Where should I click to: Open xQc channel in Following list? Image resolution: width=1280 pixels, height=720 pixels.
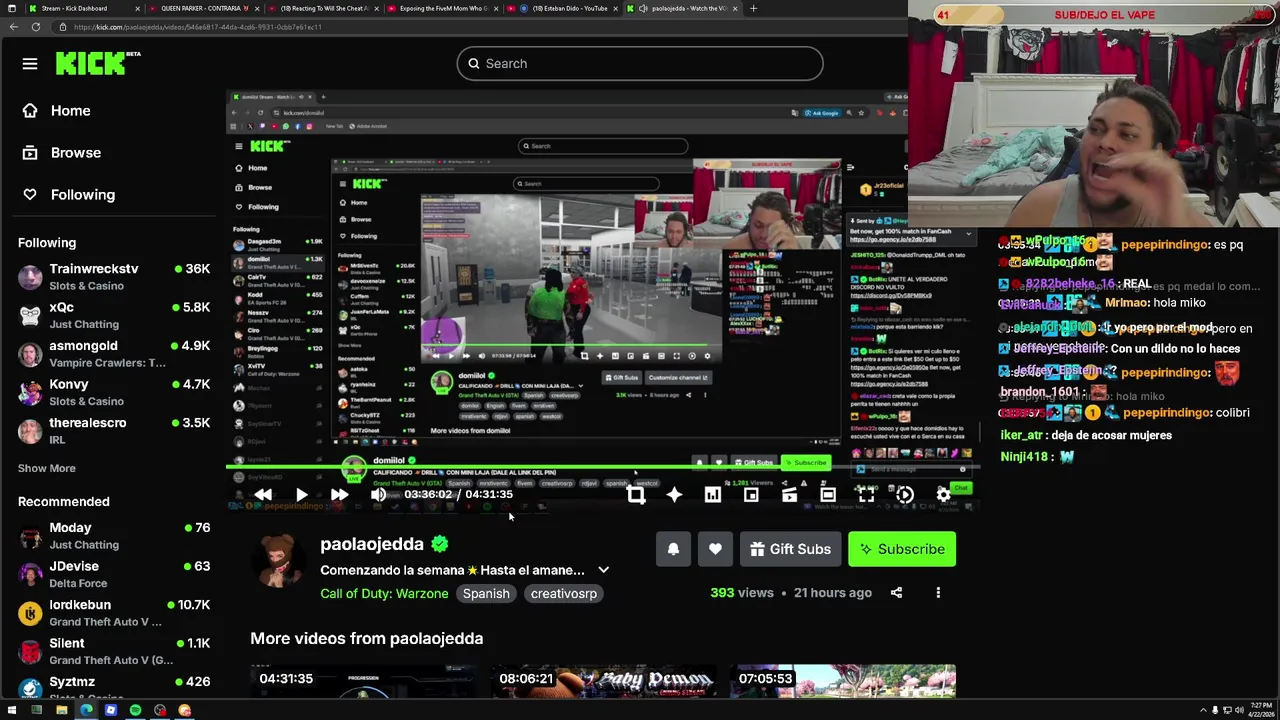[x=114, y=315]
